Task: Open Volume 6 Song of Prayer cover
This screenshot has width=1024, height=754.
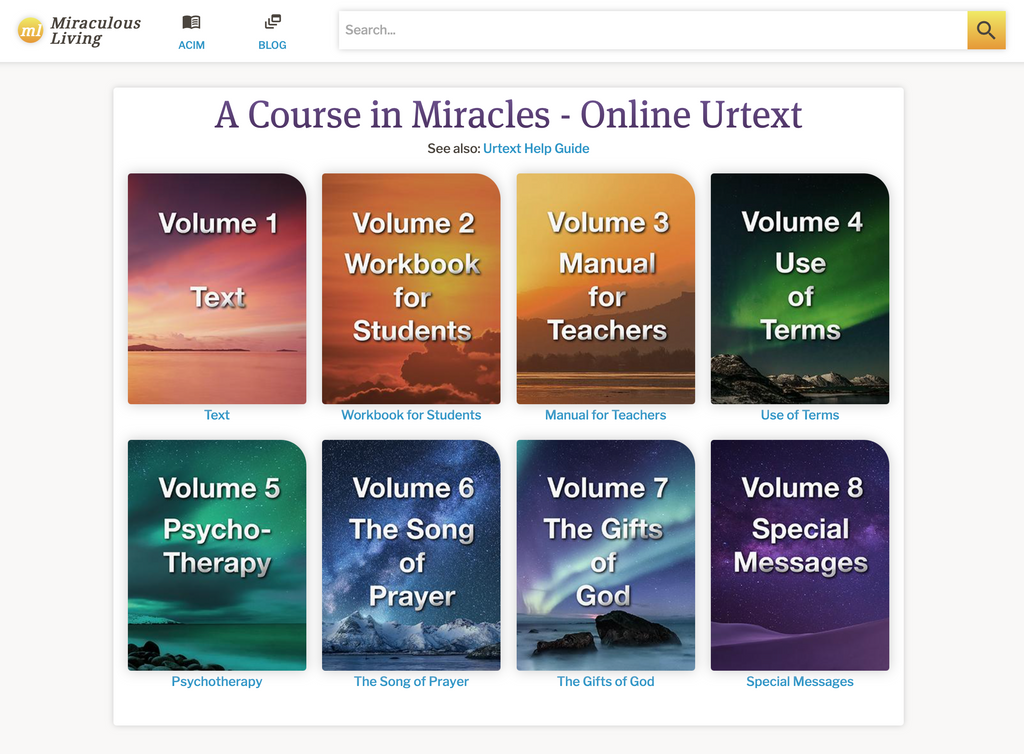Action: (x=411, y=555)
